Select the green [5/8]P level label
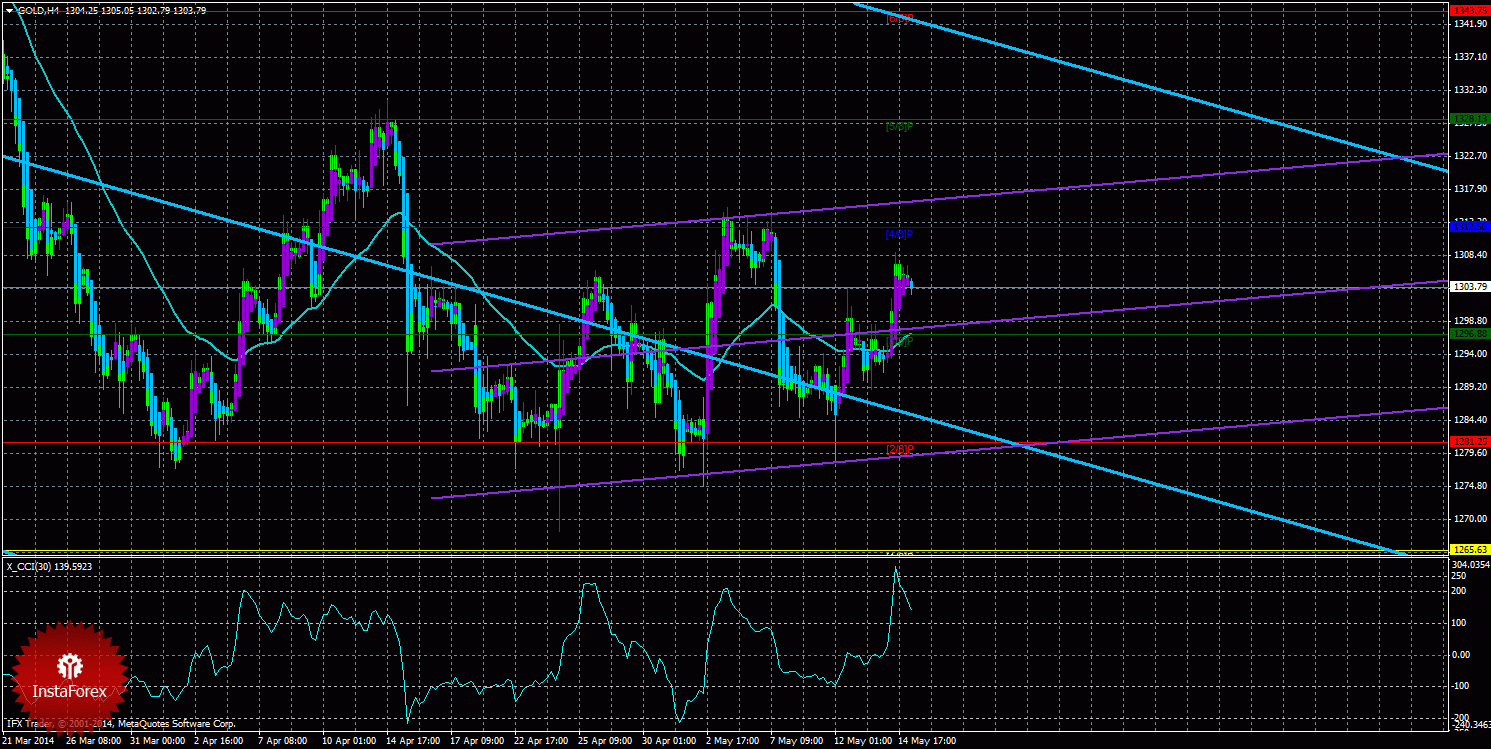 coord(899,127)
